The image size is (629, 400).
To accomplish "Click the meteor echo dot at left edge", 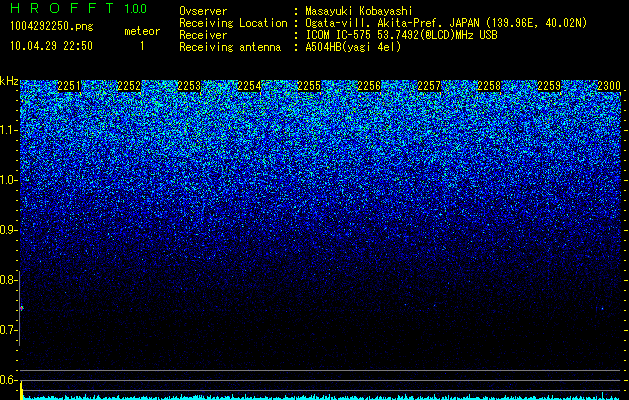I will coord(22,308).
